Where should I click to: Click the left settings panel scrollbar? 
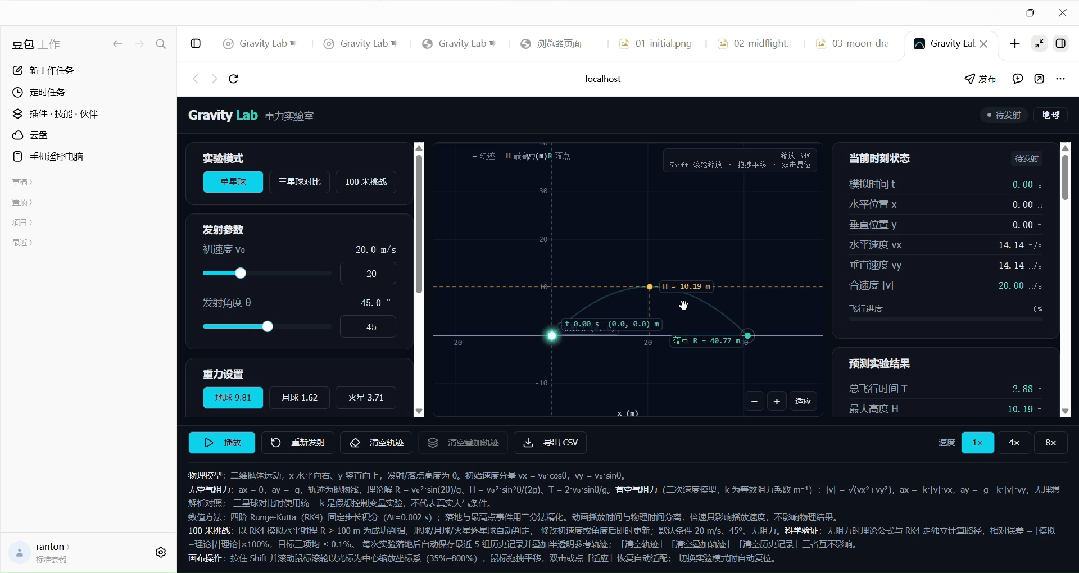click(x=418, y=224)
